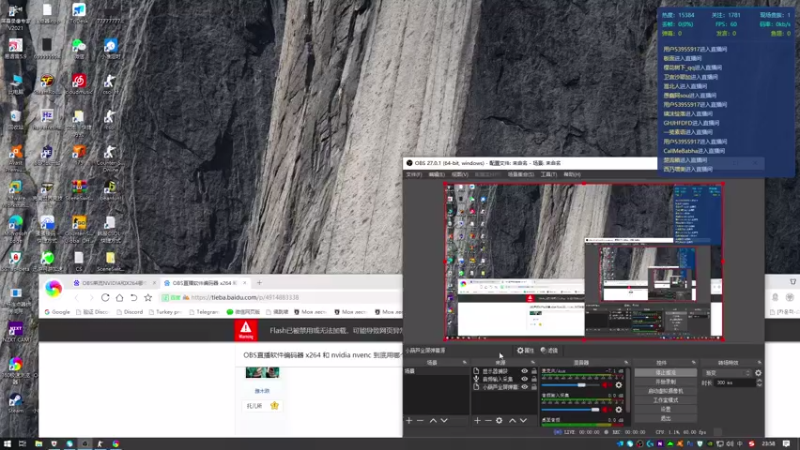This screenshot has width=800, height=450.
Task: Open the scene transition settings gear
Action: [x=758, y=373]
